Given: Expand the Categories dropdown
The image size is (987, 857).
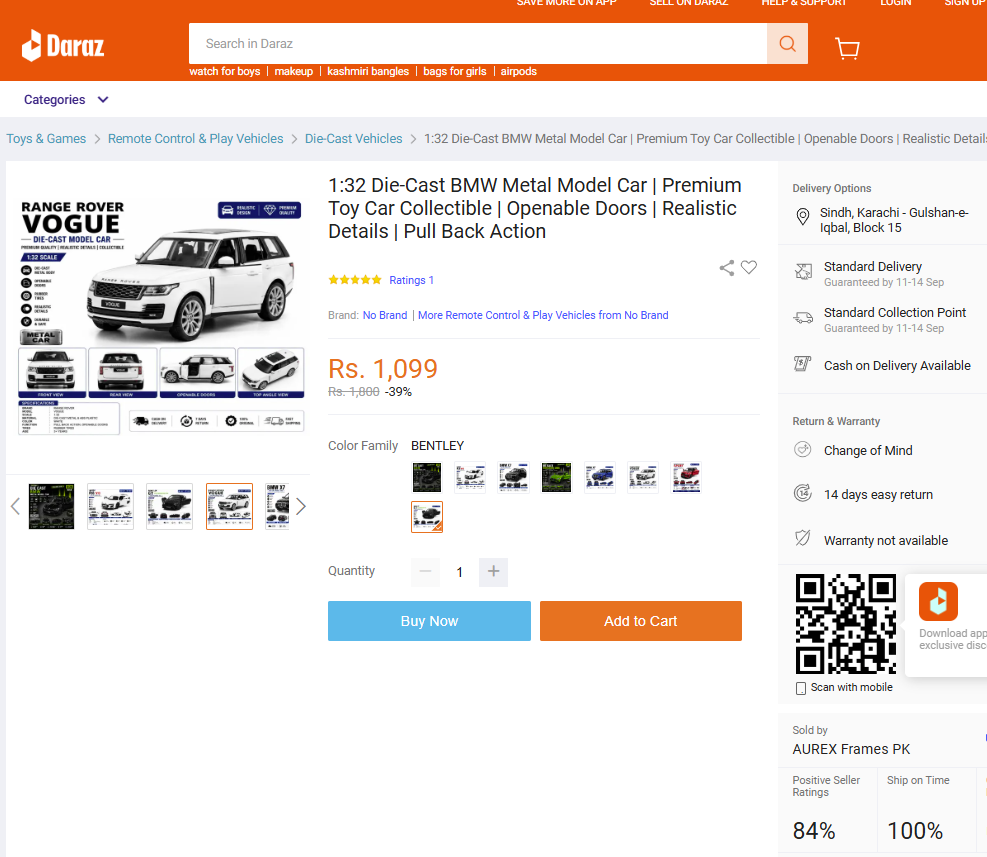Looking at the screenshot, I should [x=66, y=99].
